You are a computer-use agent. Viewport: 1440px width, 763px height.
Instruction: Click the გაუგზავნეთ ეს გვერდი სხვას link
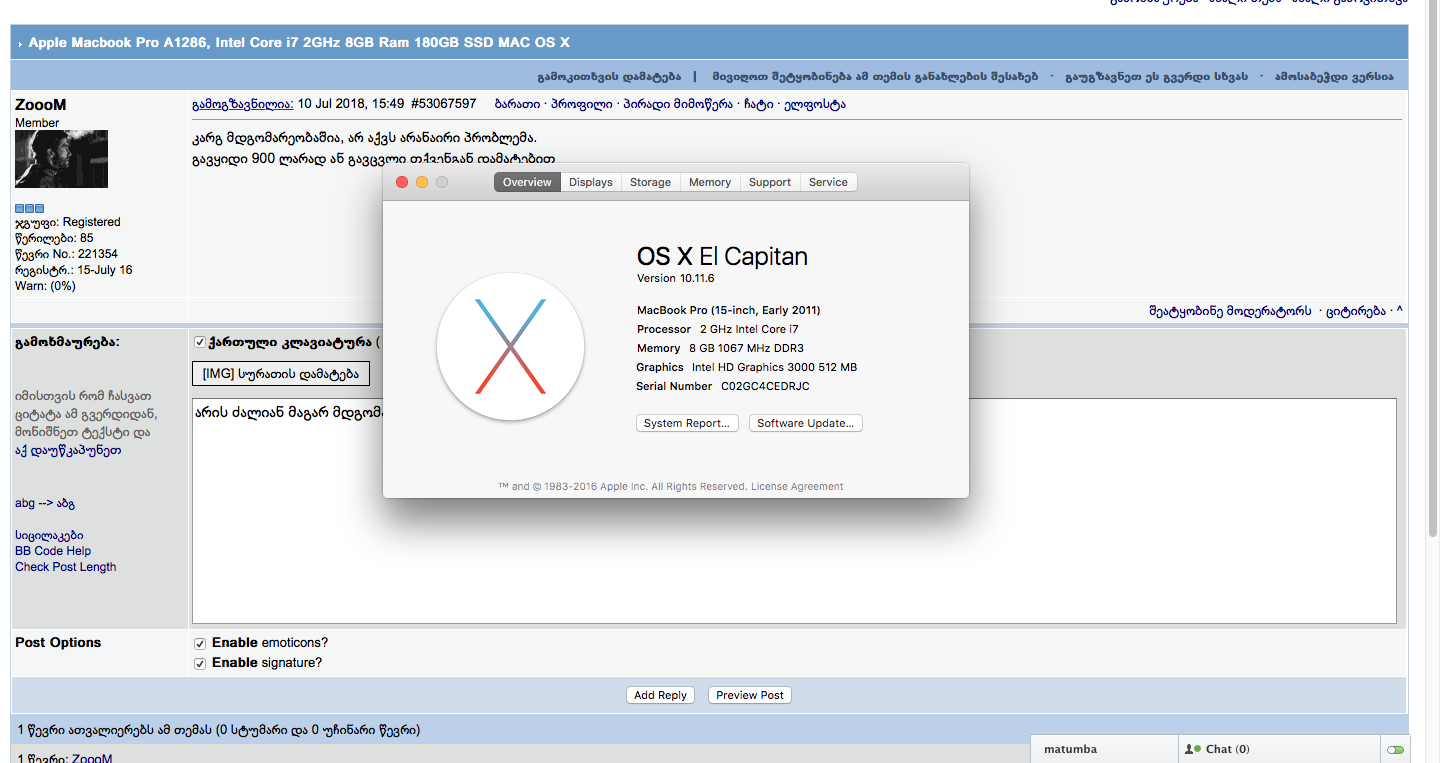pyautogui.click(x=1158, y=77)
